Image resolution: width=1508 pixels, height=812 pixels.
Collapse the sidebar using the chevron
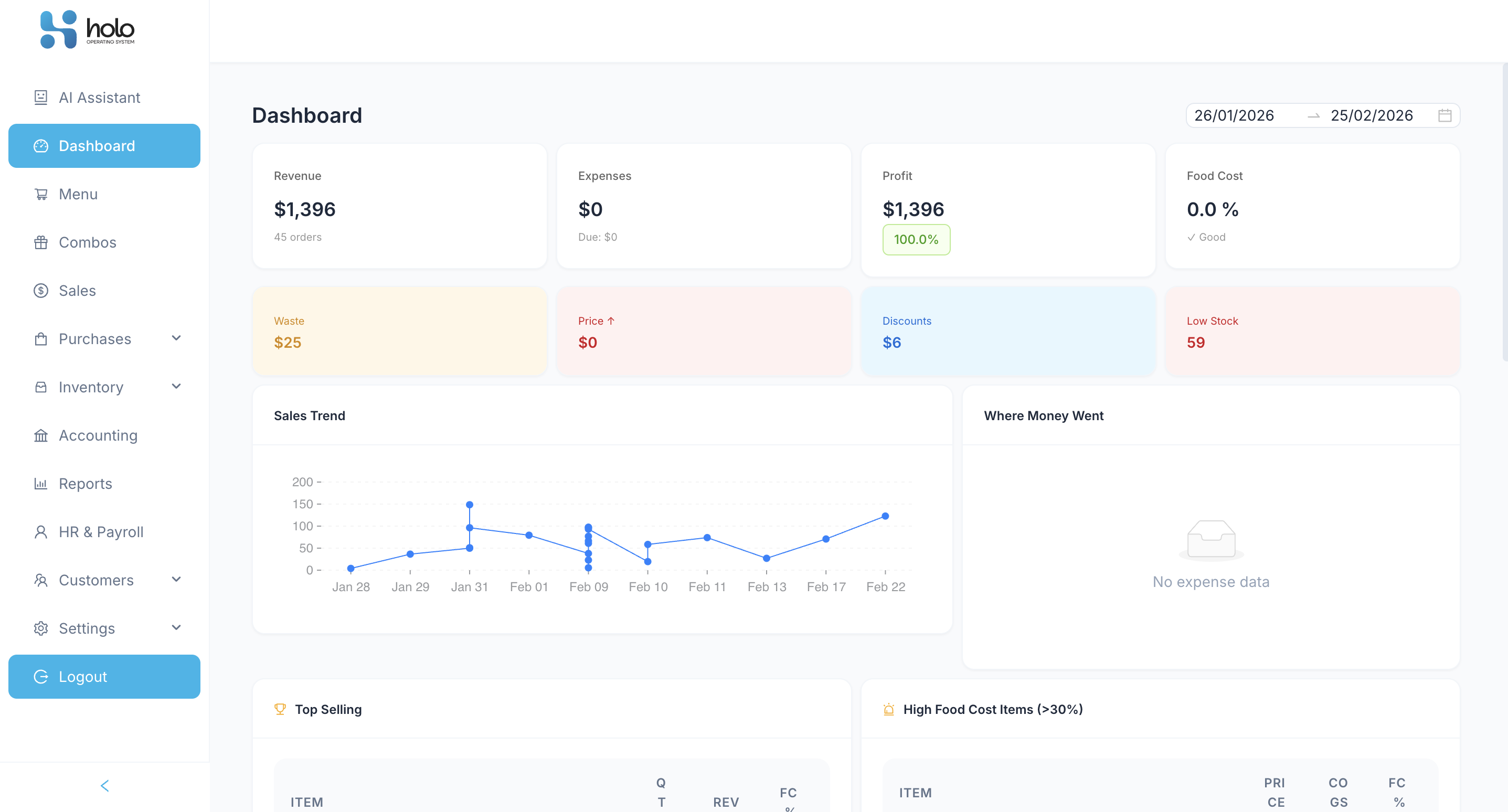105,786
